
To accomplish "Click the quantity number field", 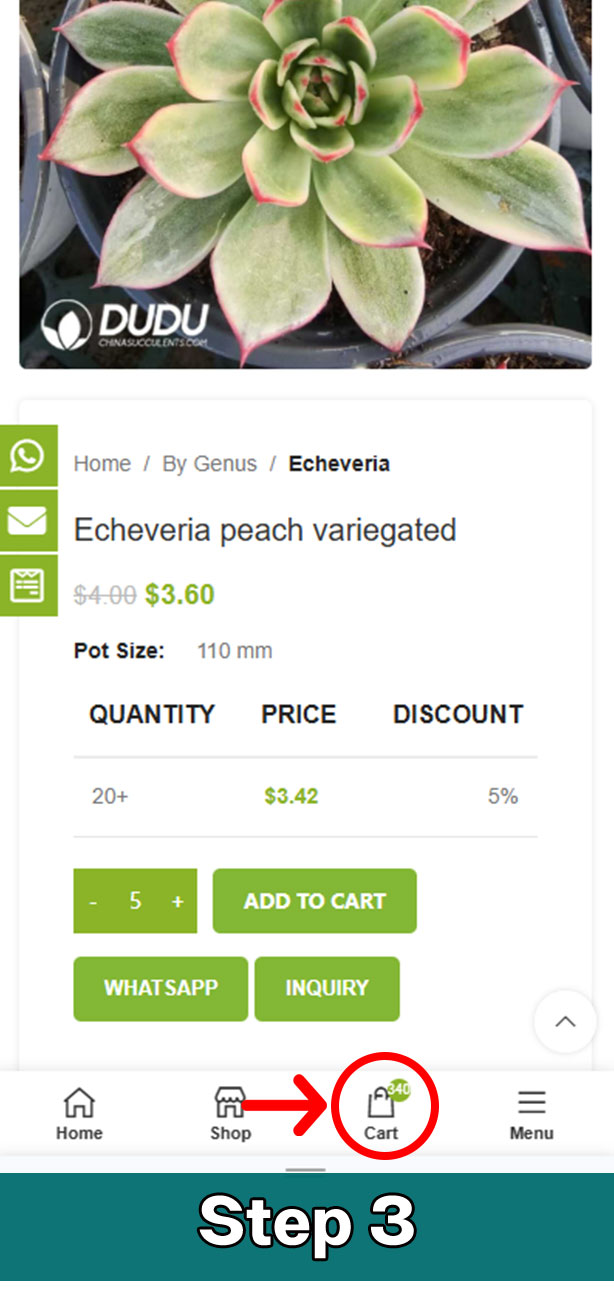I will click(135, 901).
